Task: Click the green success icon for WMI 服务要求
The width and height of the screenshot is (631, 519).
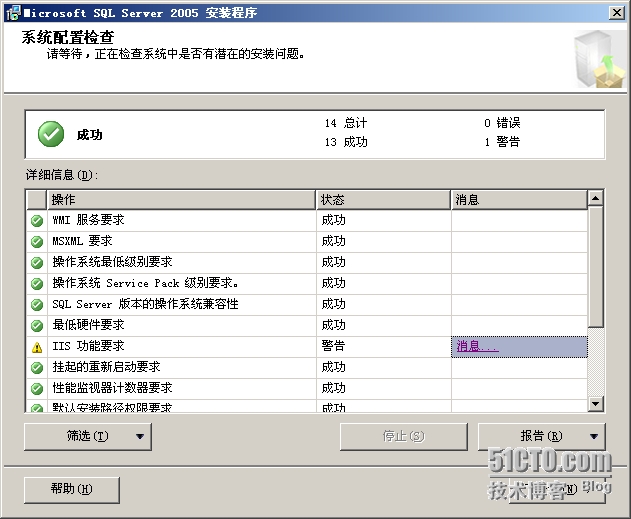Action: click(x=37, y=220)
